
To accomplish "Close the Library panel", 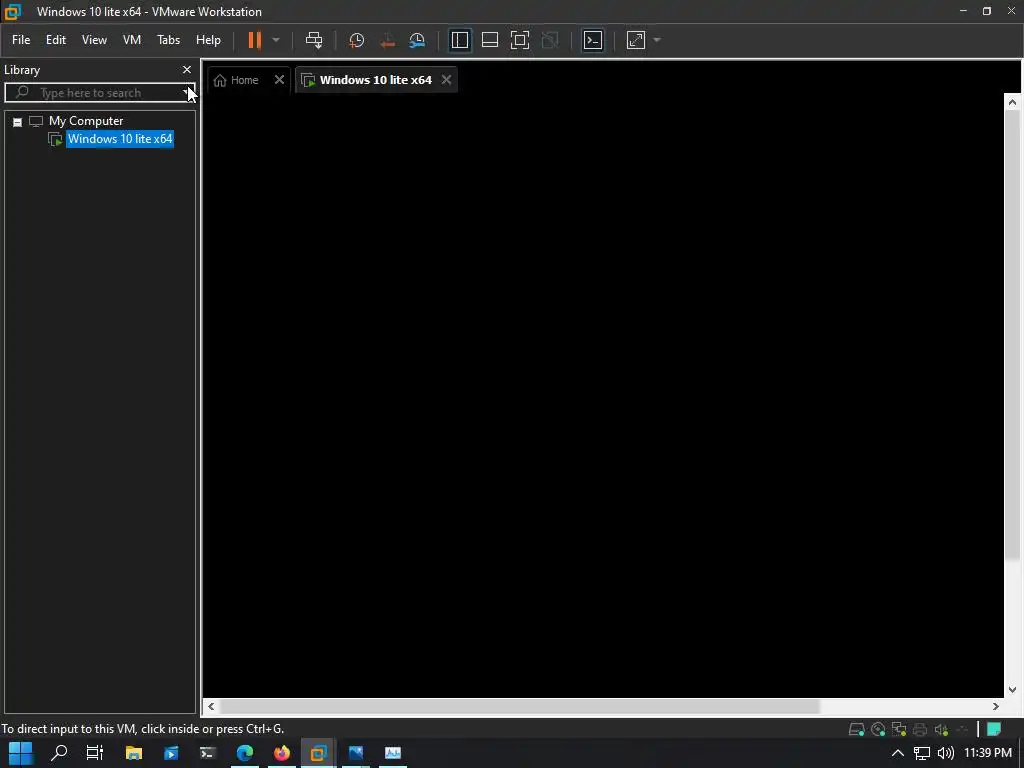I will click(187, 69).
